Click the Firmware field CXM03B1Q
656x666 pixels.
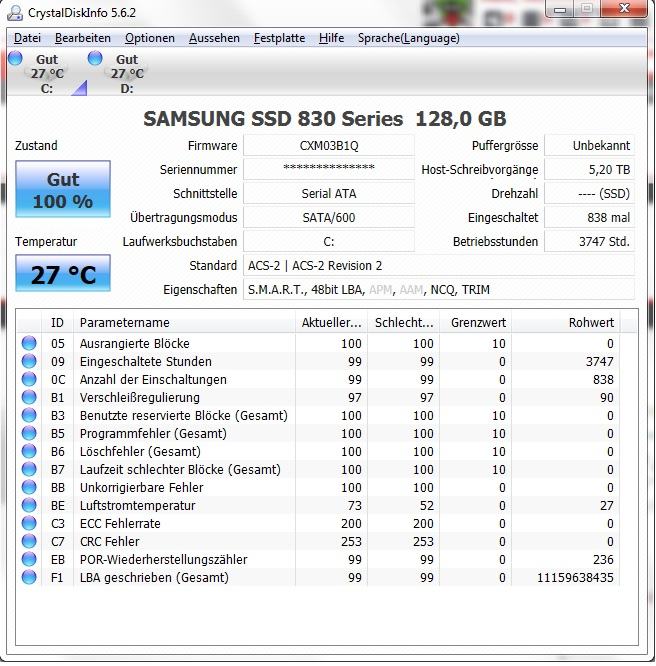click(x=329, y=146)
